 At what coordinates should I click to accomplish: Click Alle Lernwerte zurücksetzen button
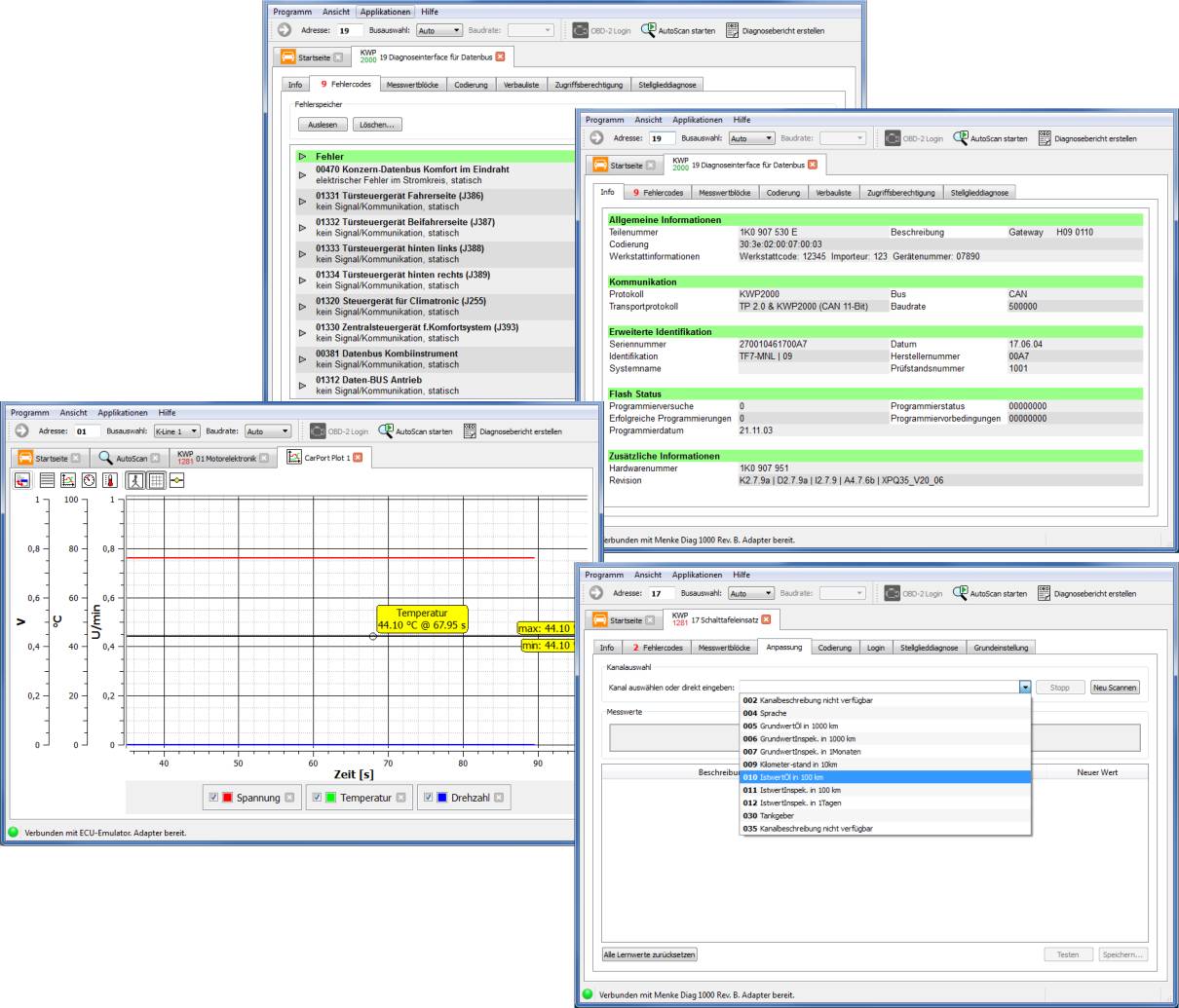point(650,954)
